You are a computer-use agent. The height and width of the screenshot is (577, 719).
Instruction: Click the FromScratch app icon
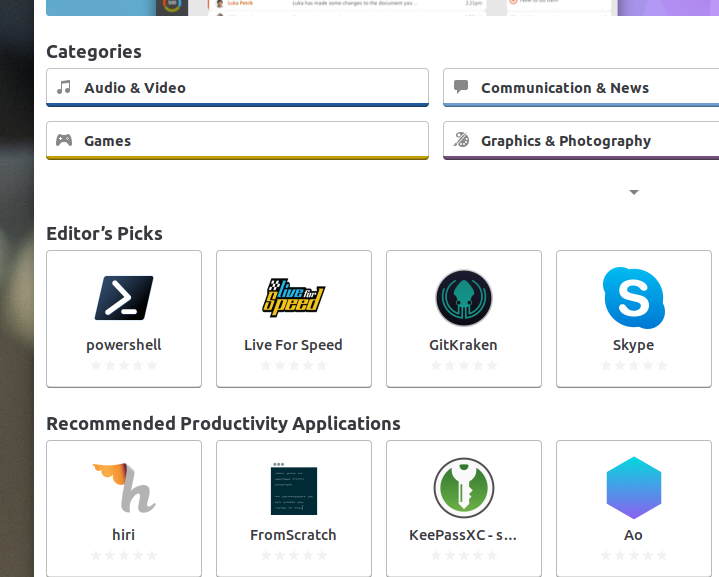293,489
